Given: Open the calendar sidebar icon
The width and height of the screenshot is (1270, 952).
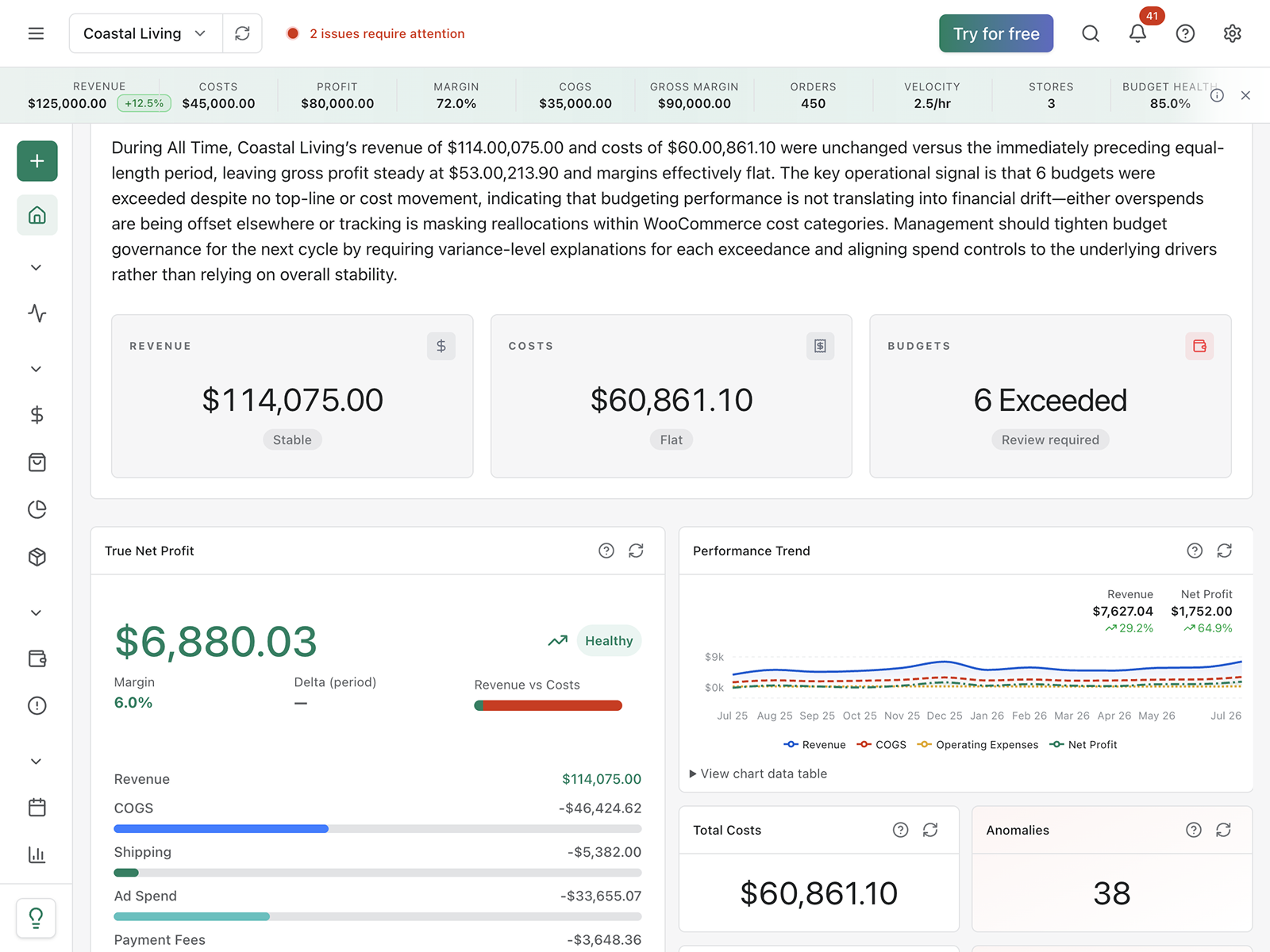Looking at the screenshot, I should [37, 807].
